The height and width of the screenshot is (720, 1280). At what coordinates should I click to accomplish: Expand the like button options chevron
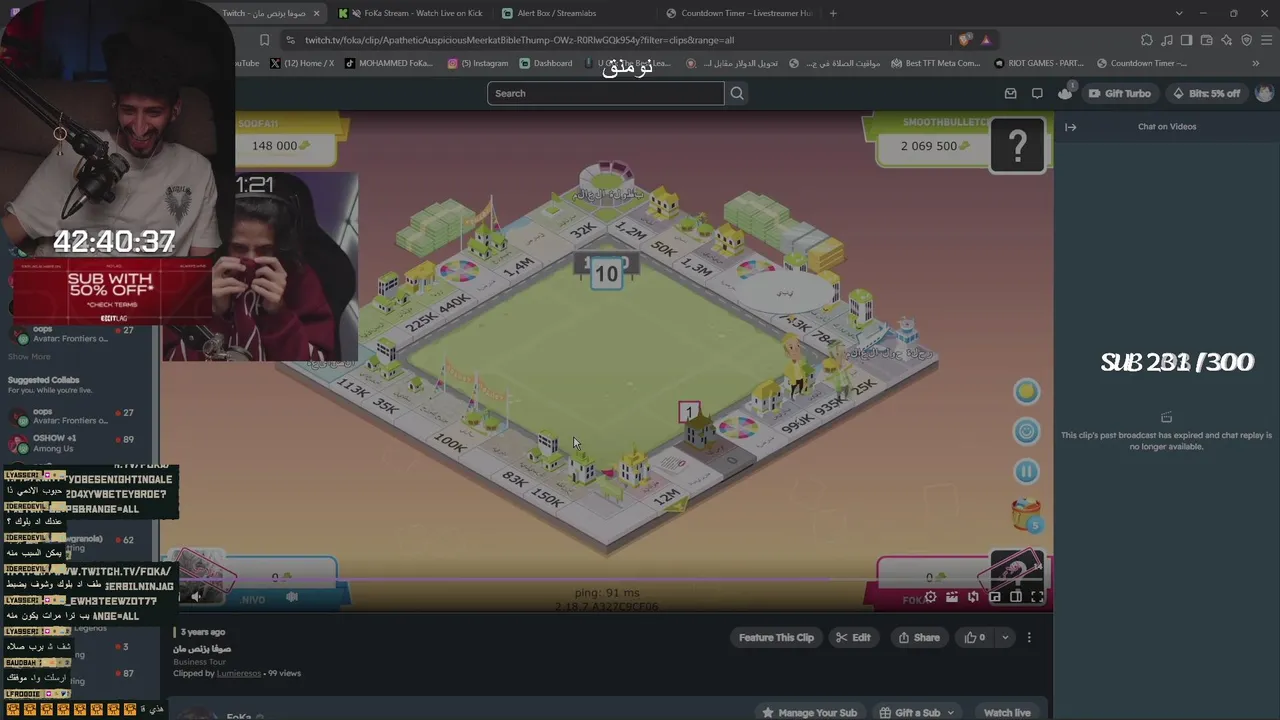click(1005, 637)
